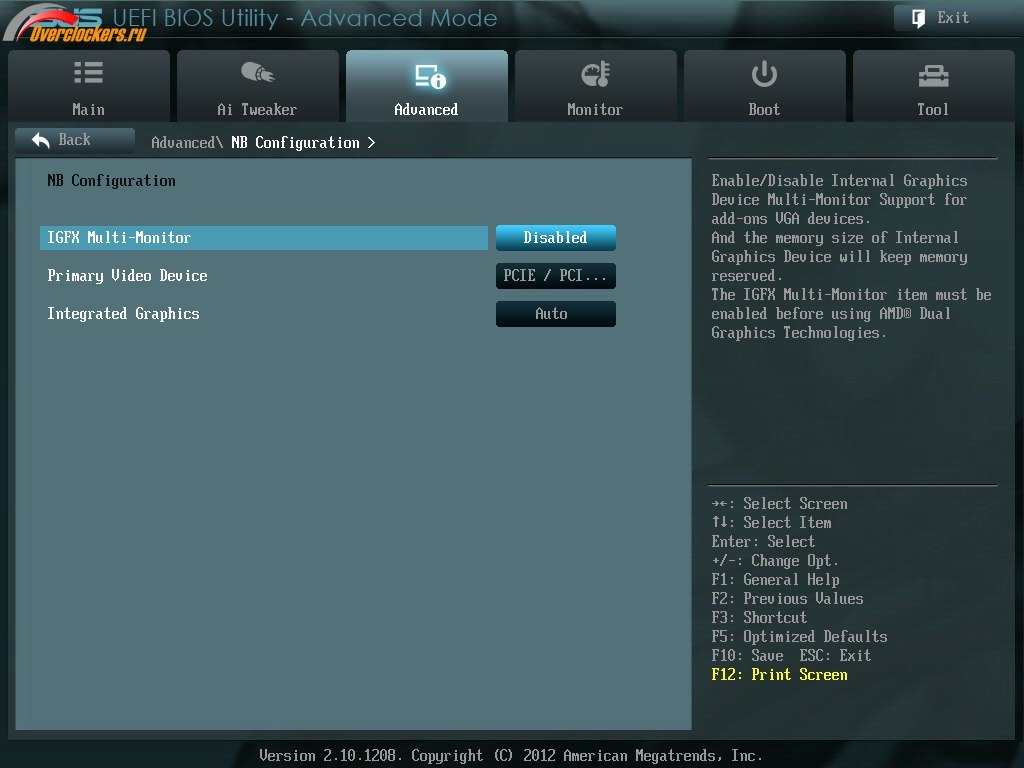Click the F3: Shortcut hint
1024x768 pixels.
[x=759, y=618]
